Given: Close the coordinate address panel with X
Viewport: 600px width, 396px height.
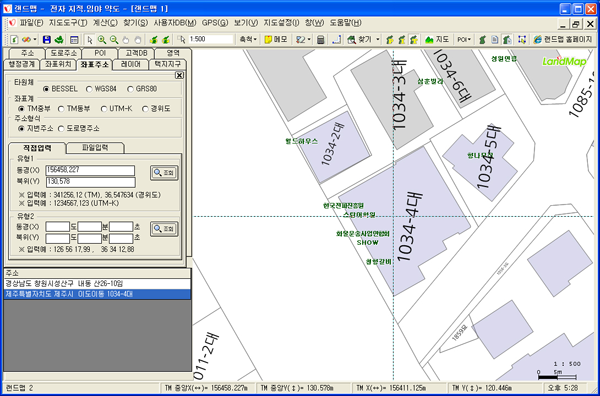Looking at the screenshot, I should point(179,75).
